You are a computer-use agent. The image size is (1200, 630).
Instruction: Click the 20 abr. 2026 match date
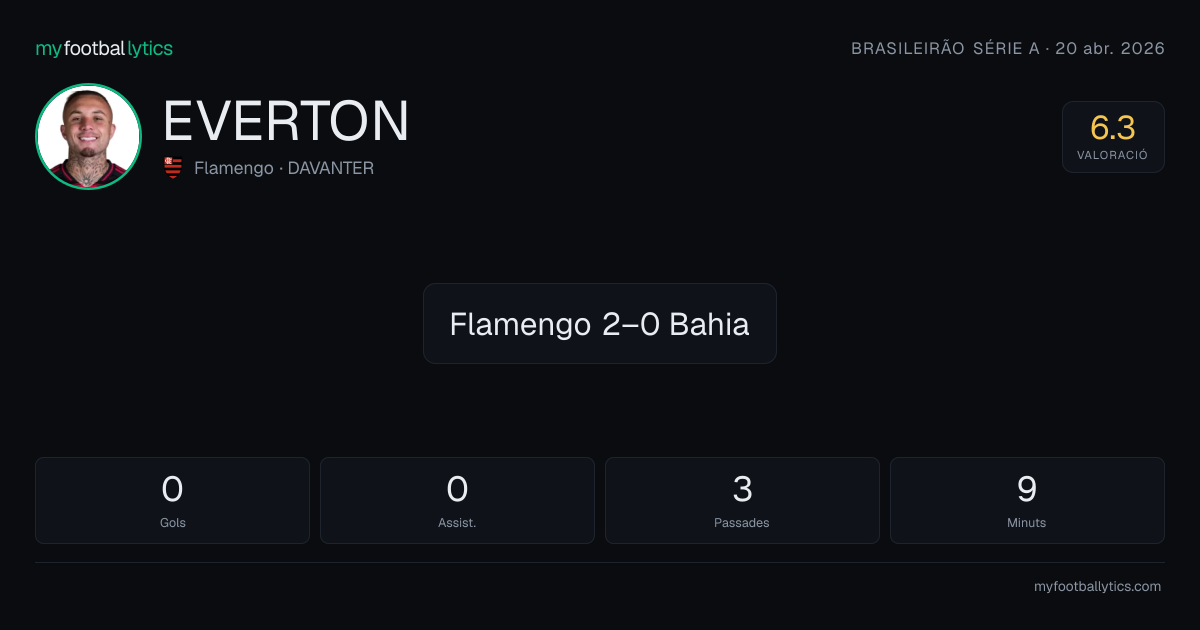(x=1111, y=48)
